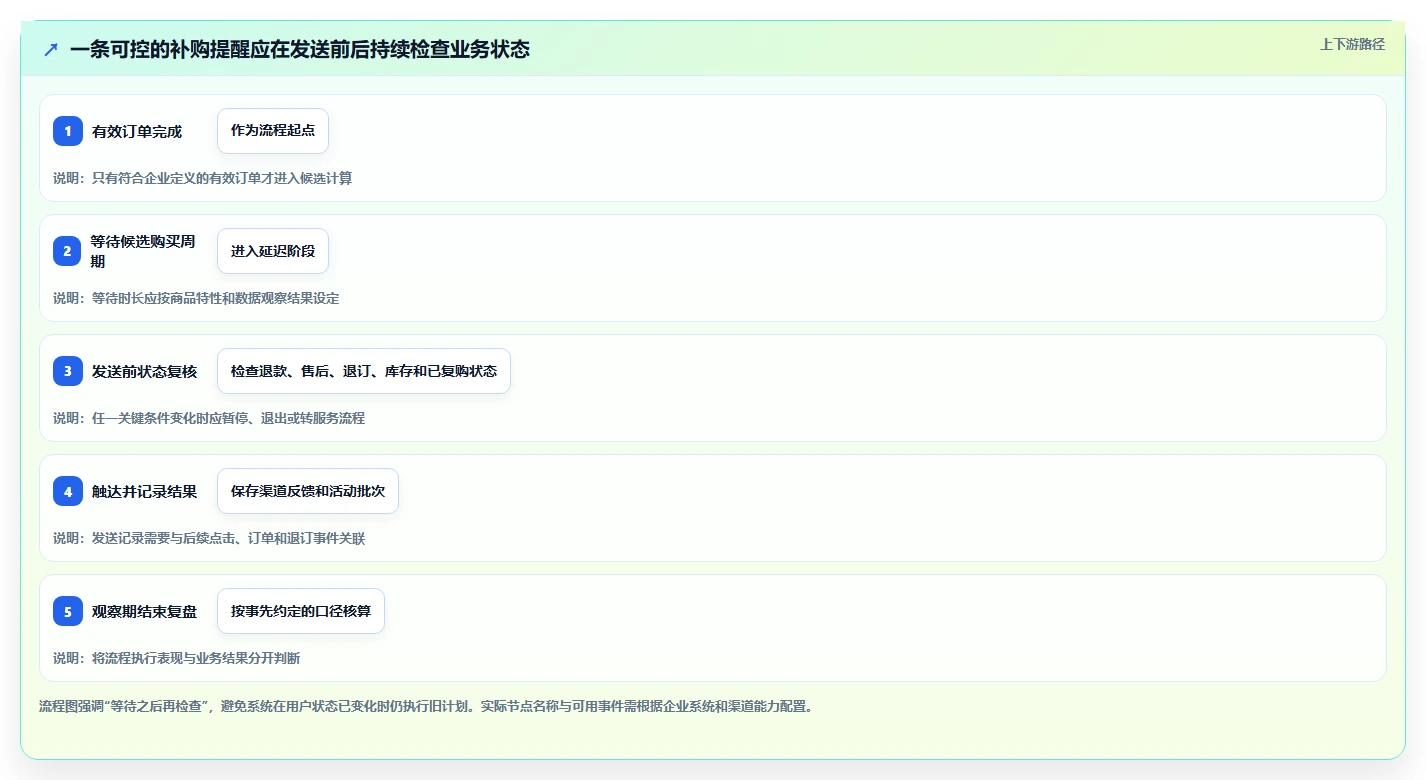Click the arrow icon beside the title

coord(51,49)
